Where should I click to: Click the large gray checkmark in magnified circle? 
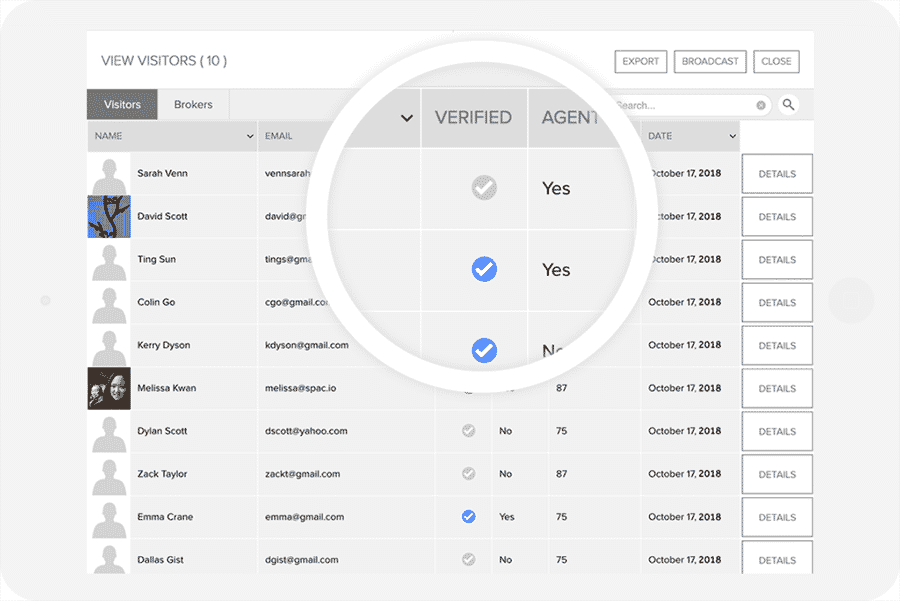(x=484, y=187)
